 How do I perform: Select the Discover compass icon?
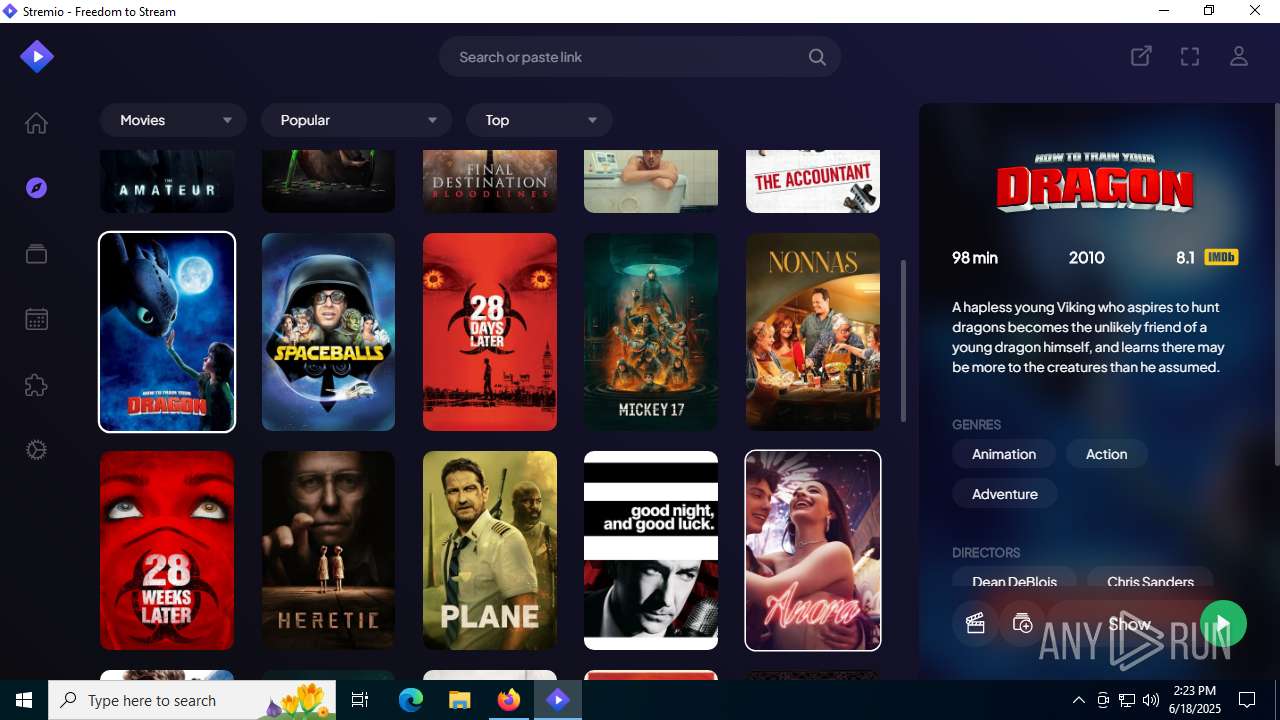coord(36,188)
